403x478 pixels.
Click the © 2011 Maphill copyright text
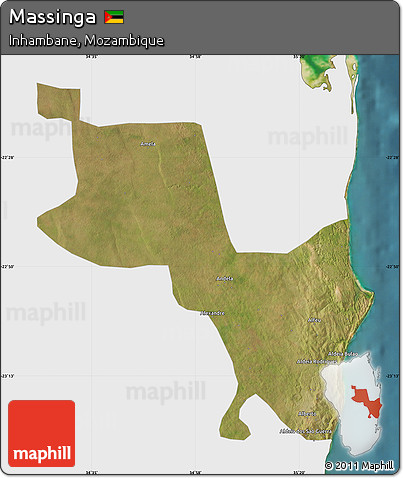[x=359, y=465]
